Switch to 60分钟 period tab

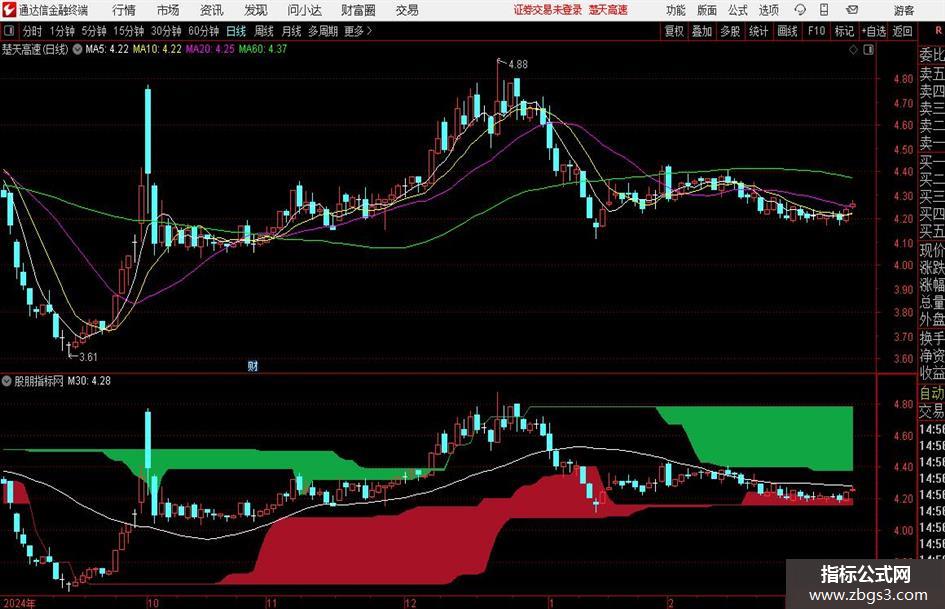(x=203, y=31)
